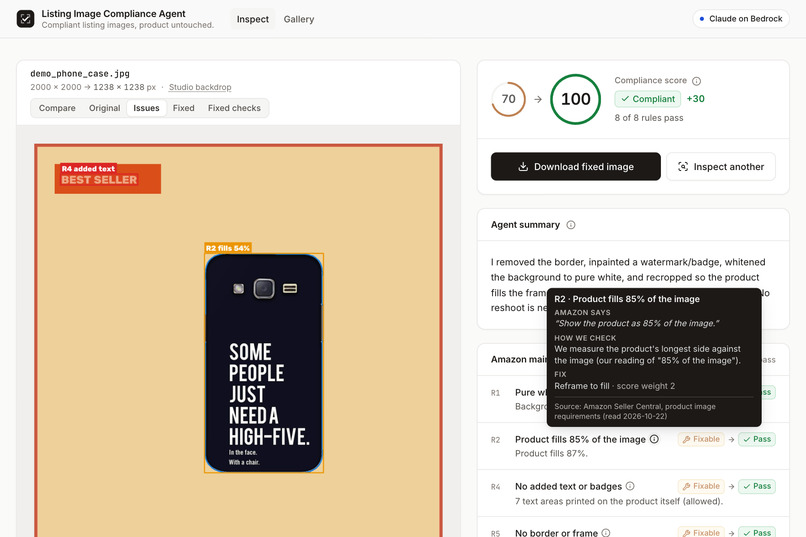Click the +30 score change value

(x=695, y=99)
